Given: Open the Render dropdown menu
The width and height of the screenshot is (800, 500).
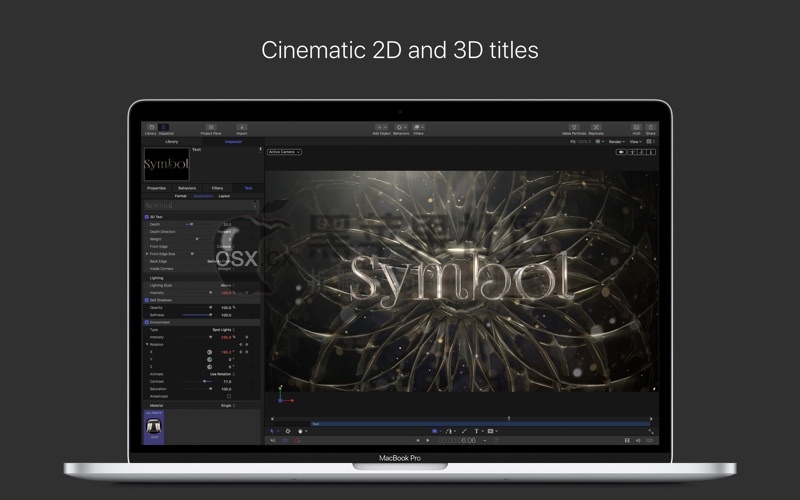Looking at the screenshot, I should coord(616,141).
